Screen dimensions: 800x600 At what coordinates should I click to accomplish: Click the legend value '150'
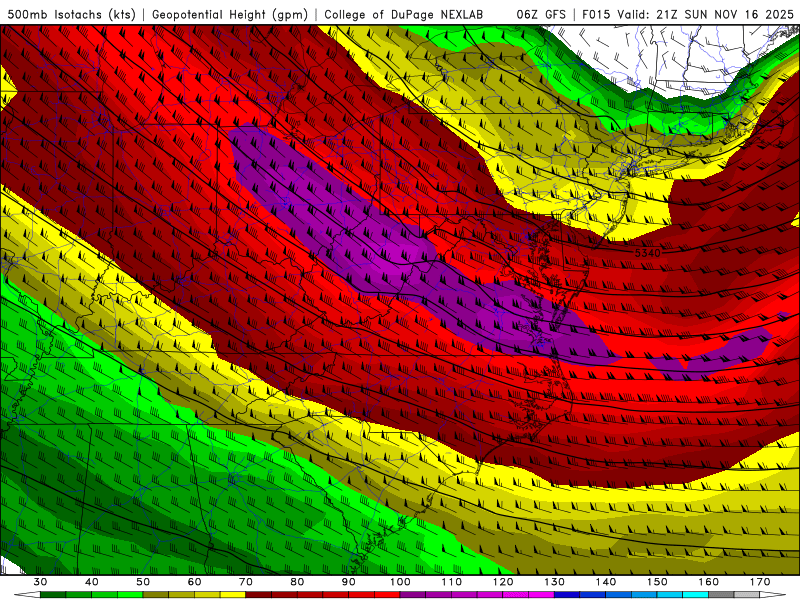coord(658,582)
